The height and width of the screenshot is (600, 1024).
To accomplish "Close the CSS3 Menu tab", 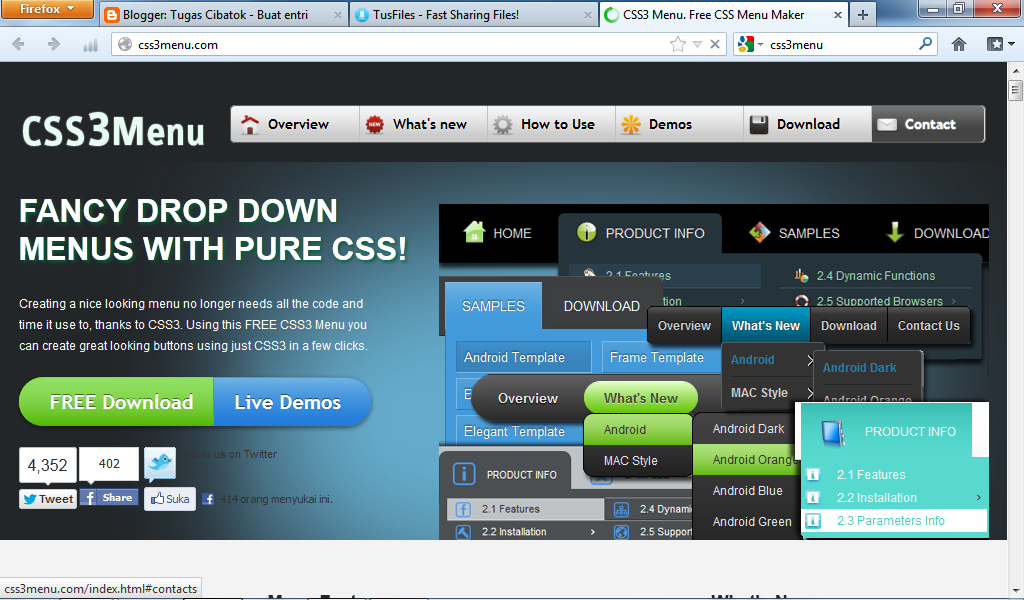I will point(837,14).
